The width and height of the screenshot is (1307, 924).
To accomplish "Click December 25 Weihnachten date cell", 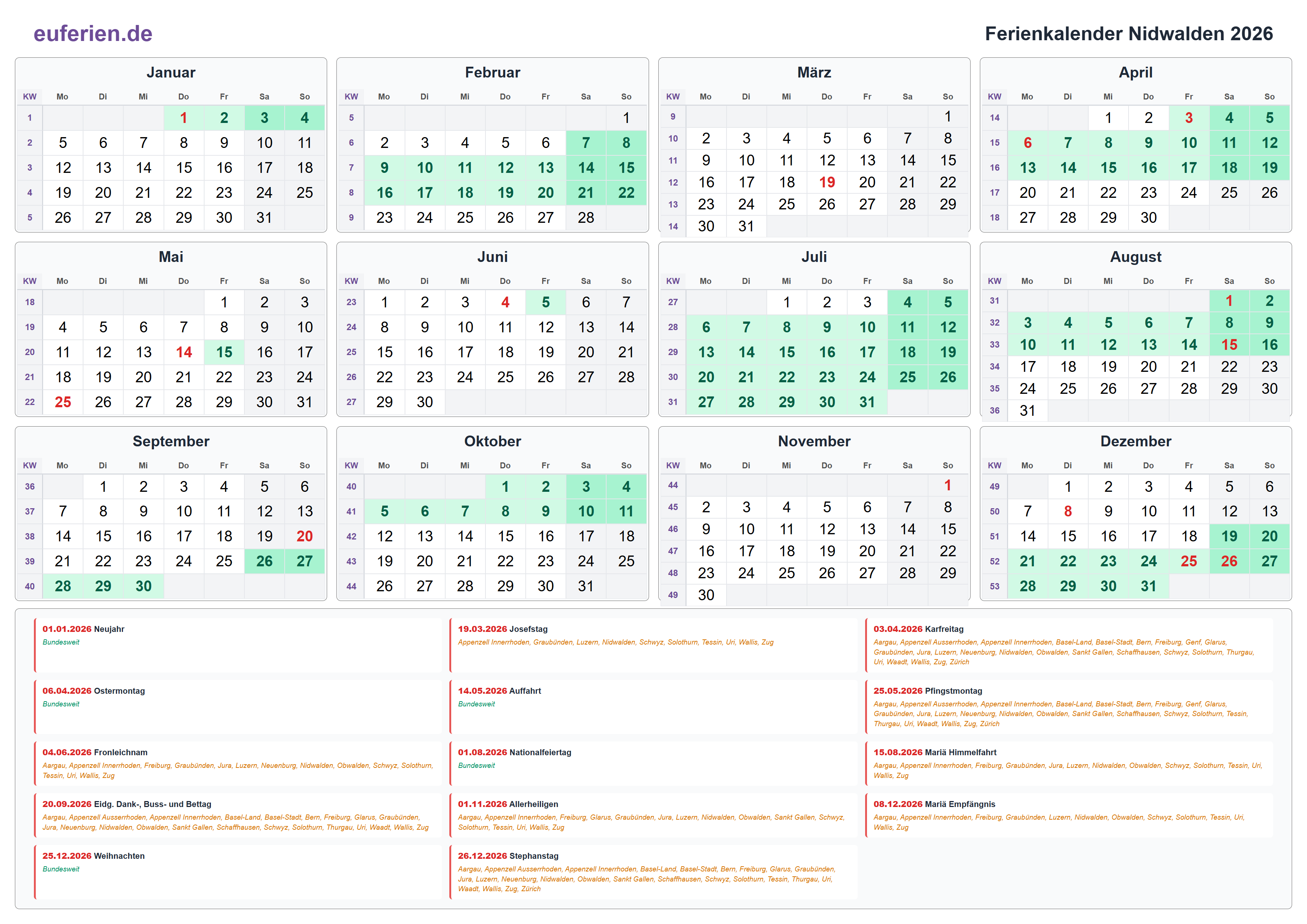I will tap(1189, 561).
